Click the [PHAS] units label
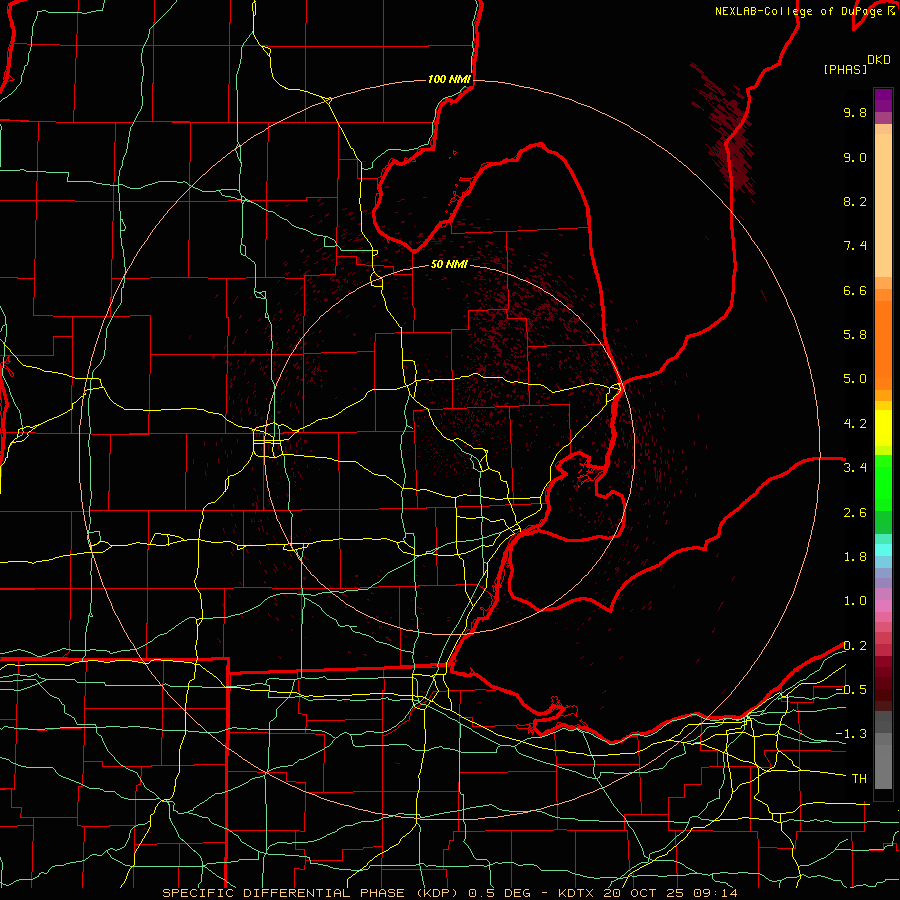 845,69
